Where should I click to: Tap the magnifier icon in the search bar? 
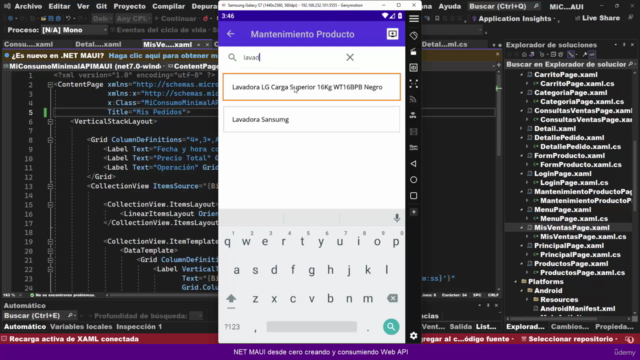click(232, 57)
